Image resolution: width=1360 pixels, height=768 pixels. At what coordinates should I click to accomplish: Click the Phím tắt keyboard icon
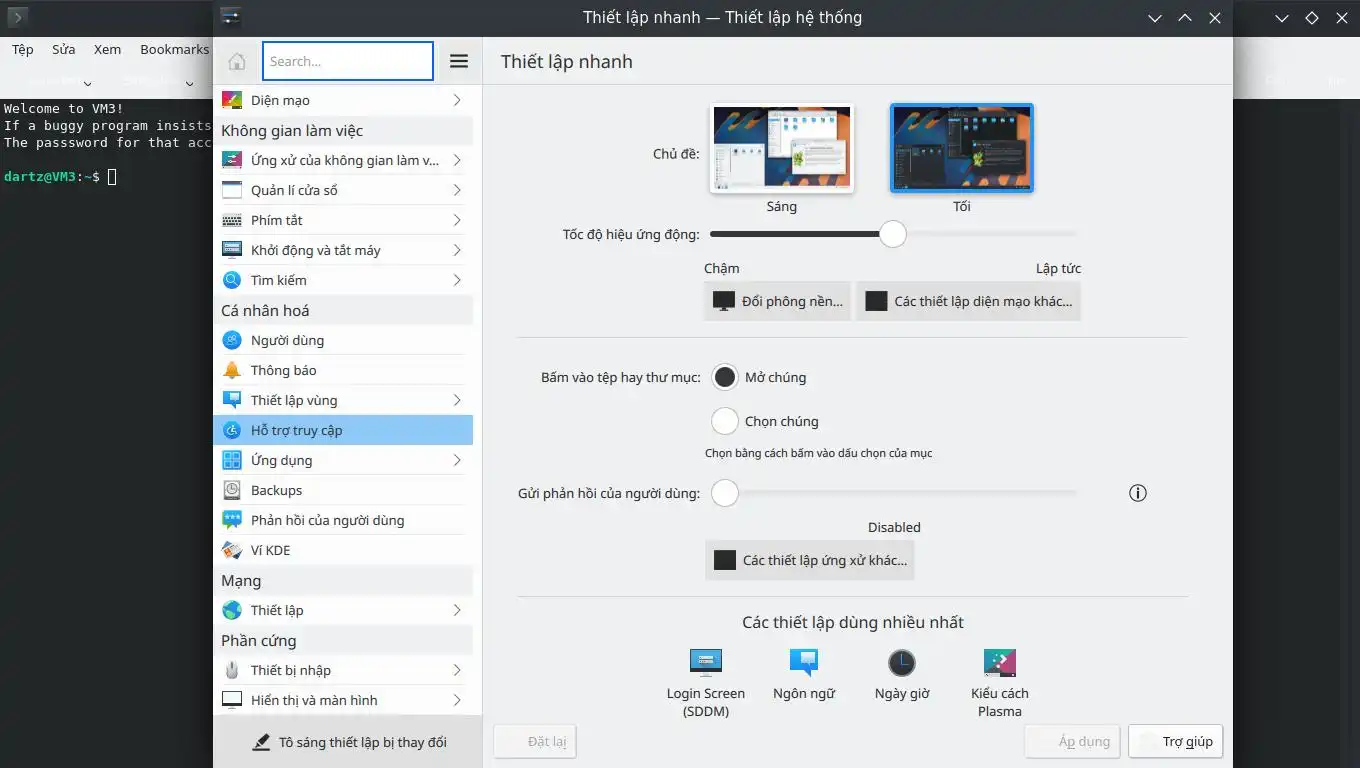coord(232,220)
